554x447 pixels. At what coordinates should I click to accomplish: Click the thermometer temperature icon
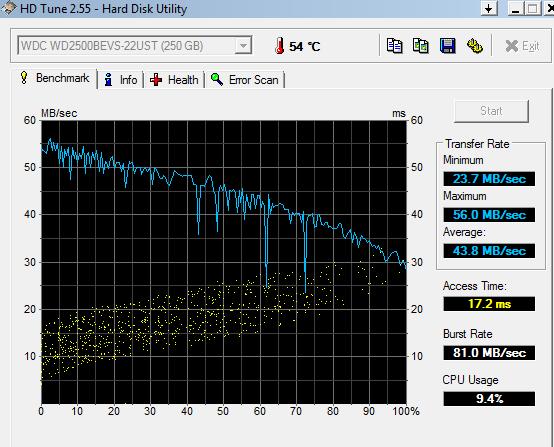(279, 46)
